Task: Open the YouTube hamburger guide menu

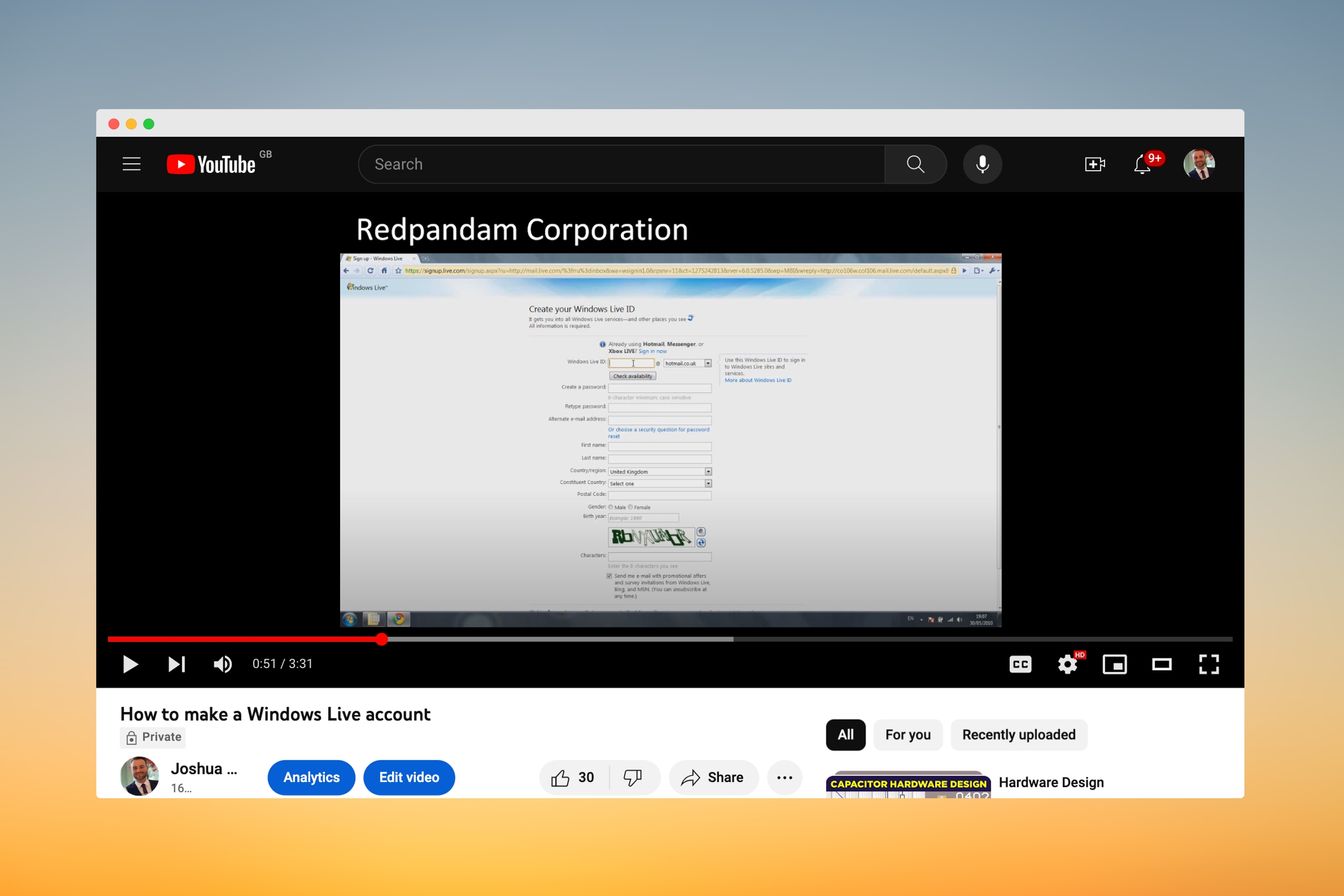Action: point(131,164)
